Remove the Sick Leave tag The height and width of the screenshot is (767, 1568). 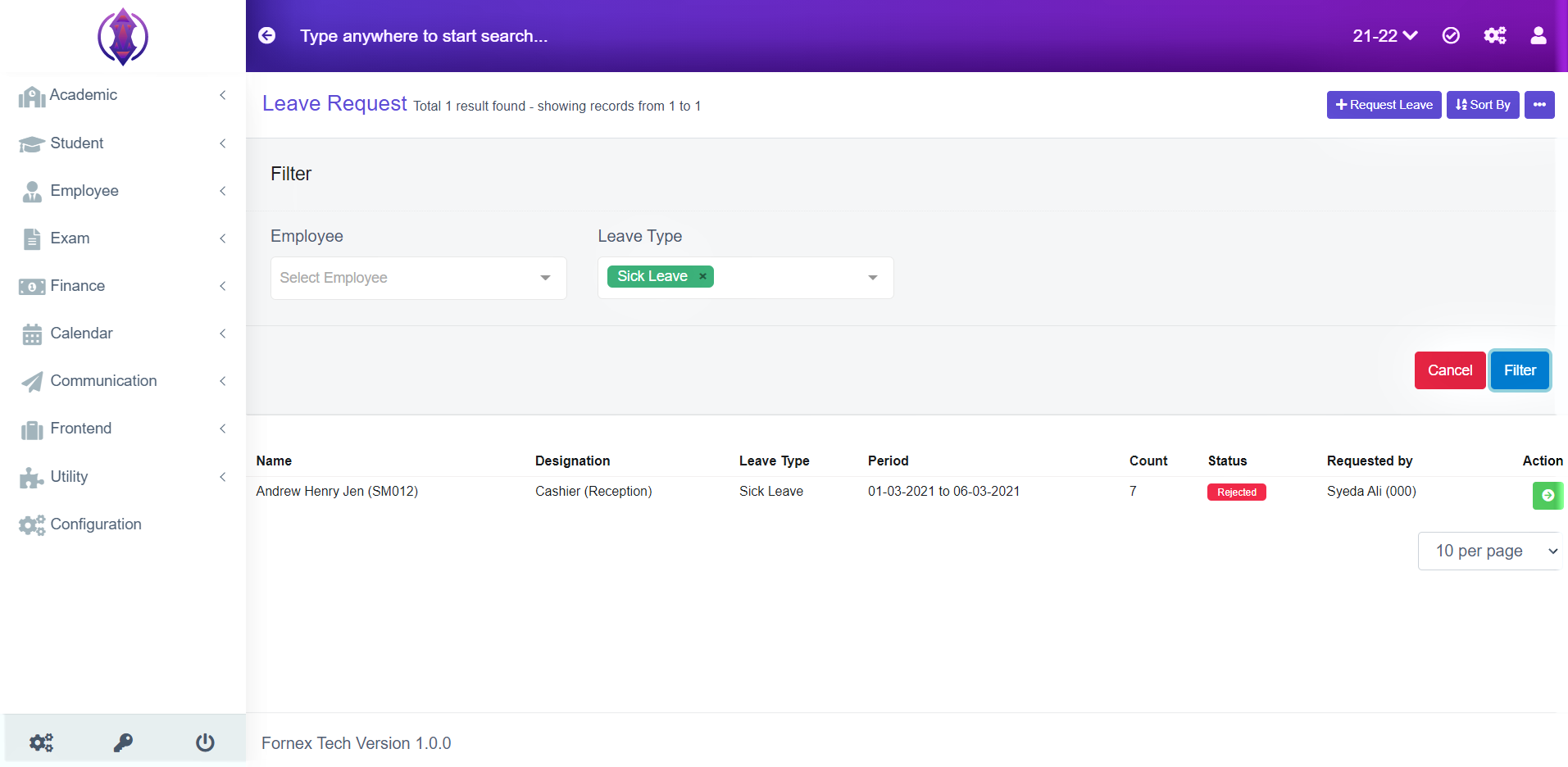tap(702, 277)
